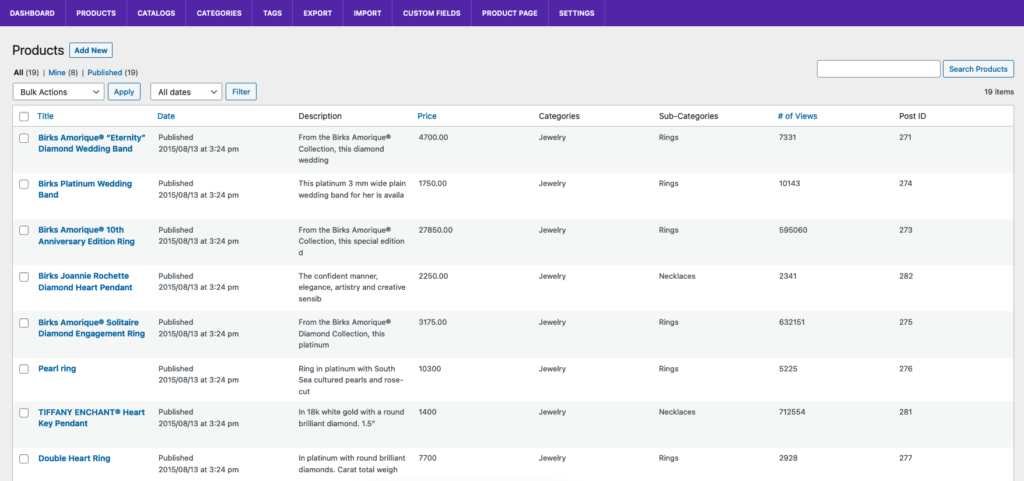Click the Post ID column header
Viewport: 1024px width, 481px height.
pyautogui.click(x=912, y=116)
